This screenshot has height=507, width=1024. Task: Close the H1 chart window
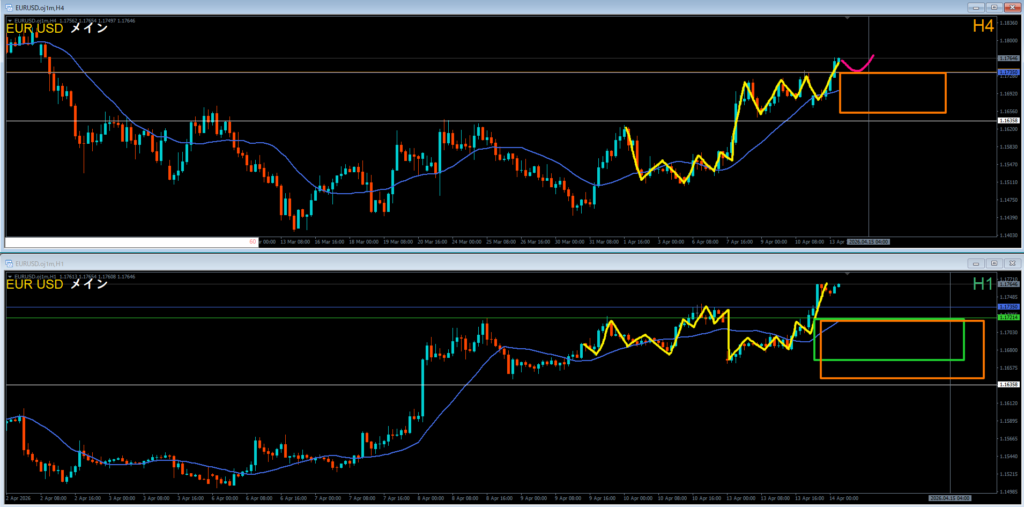tap(1011, 262)
